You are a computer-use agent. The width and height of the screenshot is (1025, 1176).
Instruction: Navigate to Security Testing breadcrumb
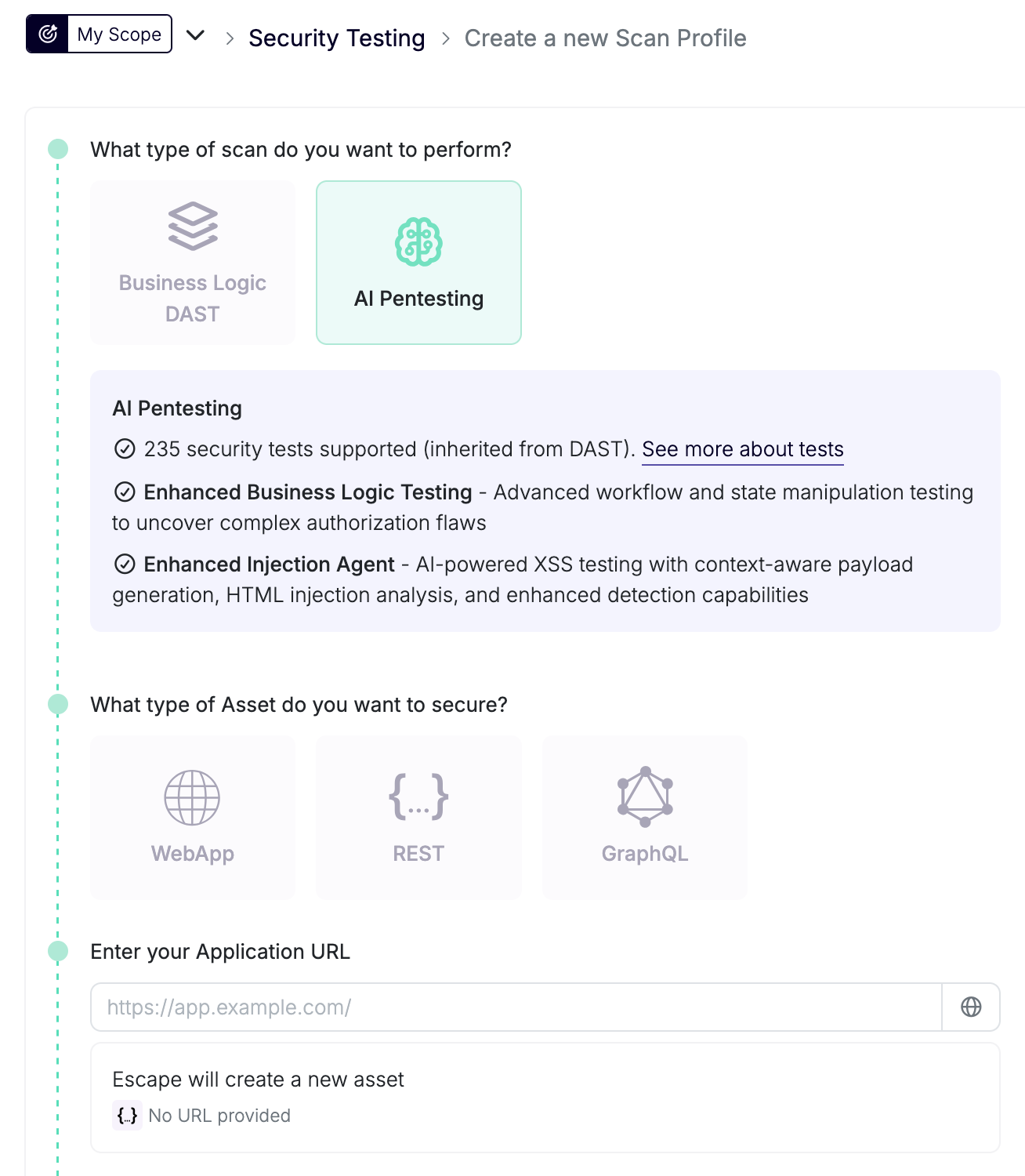point(337,38)
